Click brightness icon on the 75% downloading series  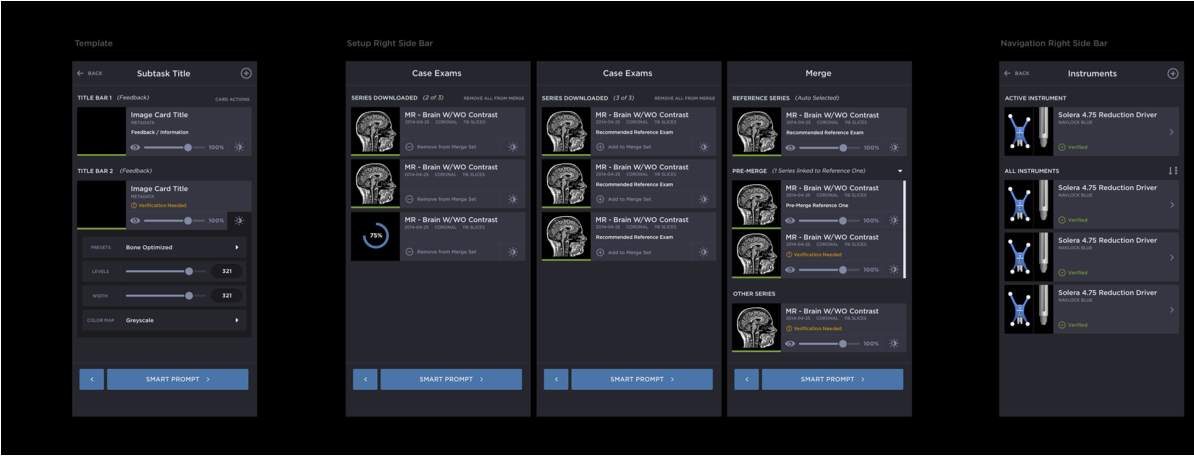click(x=512, y=251)
